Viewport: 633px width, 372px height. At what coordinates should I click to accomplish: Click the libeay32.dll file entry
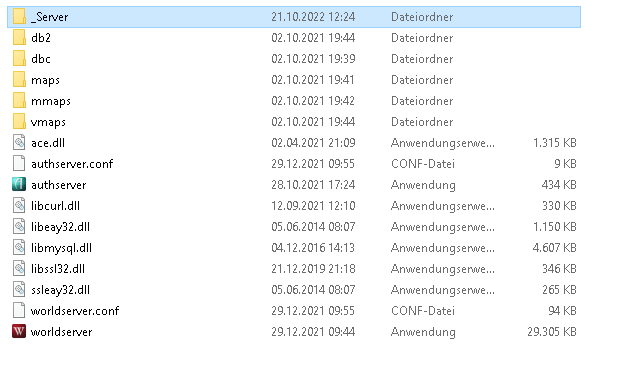coord(294,227)
